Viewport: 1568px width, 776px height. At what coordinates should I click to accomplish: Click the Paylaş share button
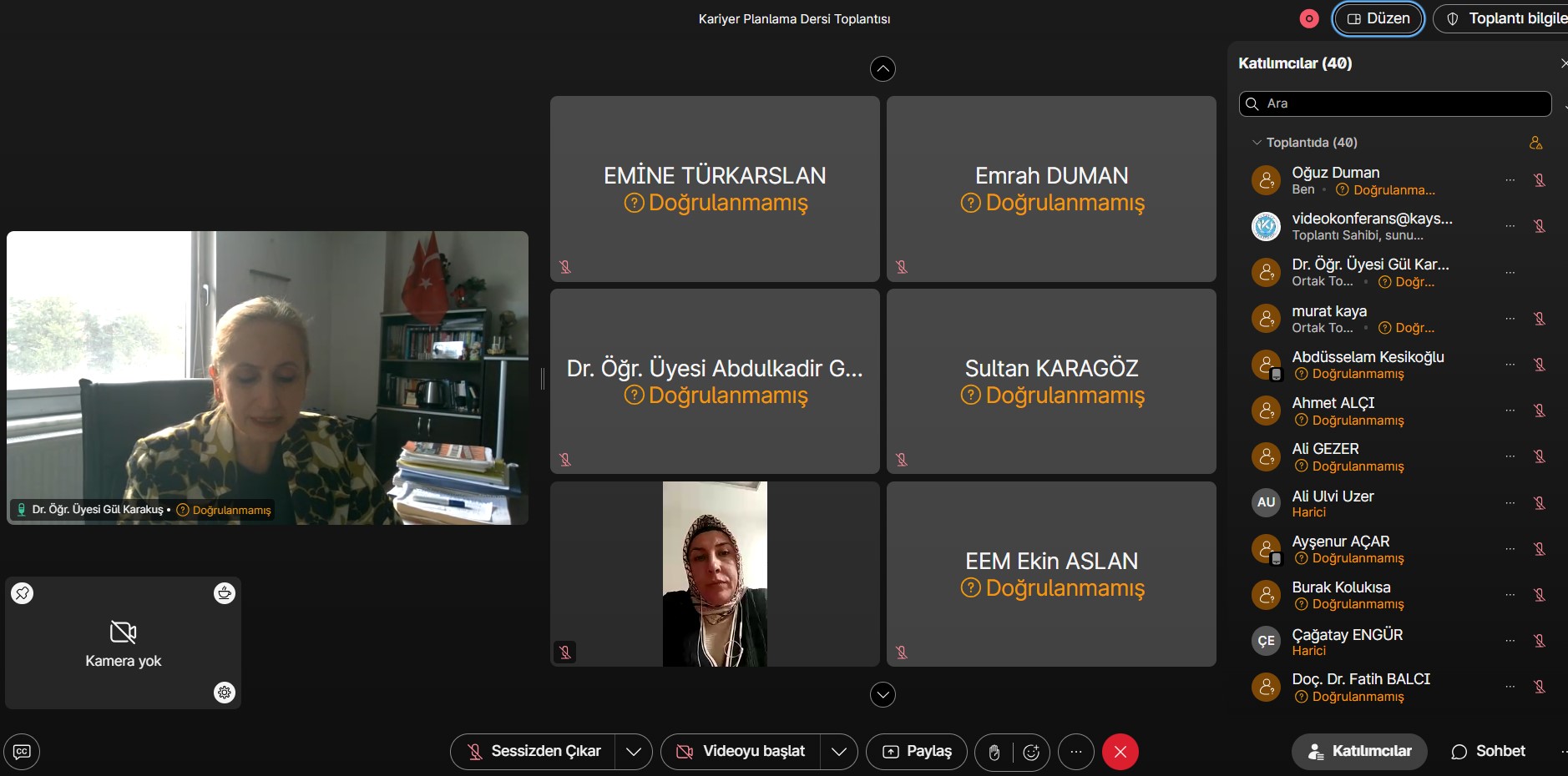917,752
